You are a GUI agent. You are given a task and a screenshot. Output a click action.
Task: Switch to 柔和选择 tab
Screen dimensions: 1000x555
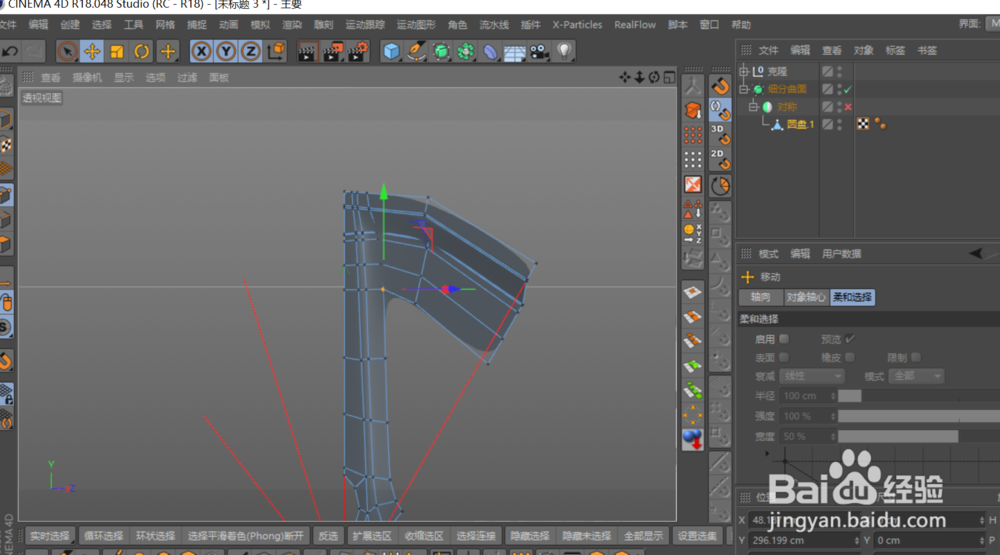click(x=852, y=297)
